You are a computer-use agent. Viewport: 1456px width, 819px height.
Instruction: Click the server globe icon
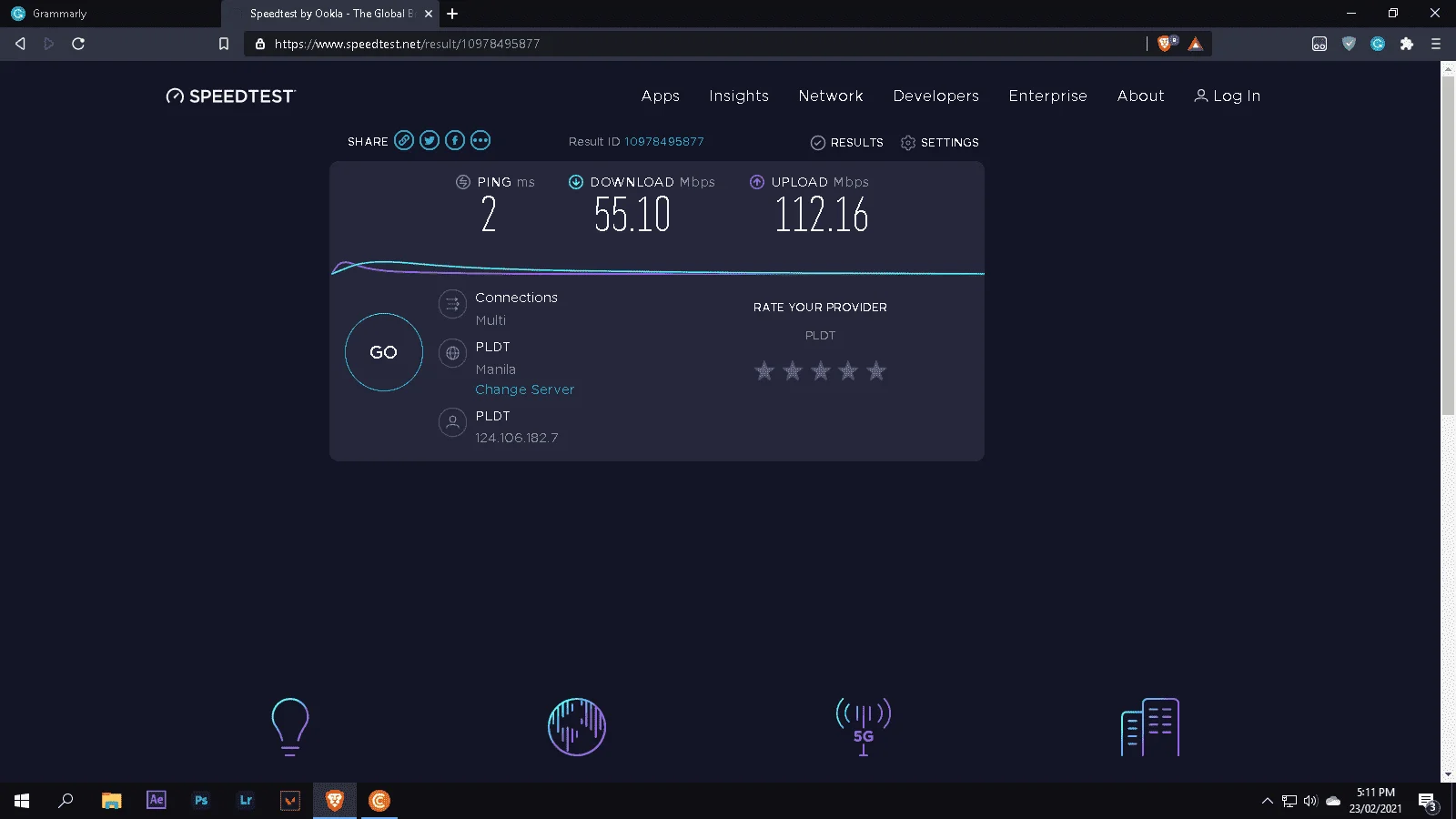coord(452,353)
